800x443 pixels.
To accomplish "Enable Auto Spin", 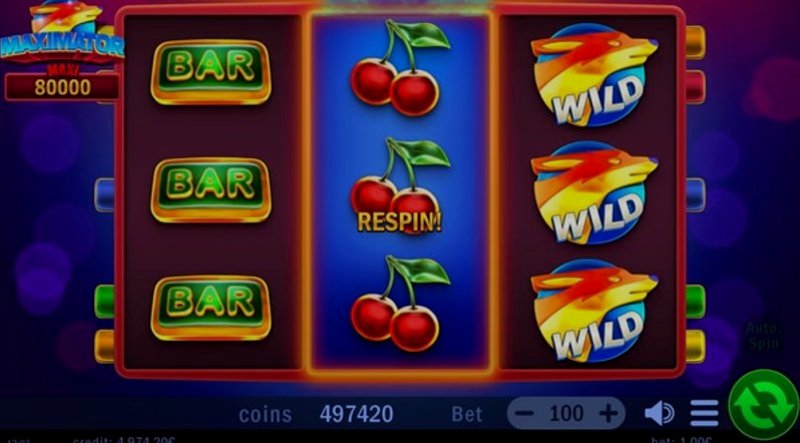I will click(763, 336).
